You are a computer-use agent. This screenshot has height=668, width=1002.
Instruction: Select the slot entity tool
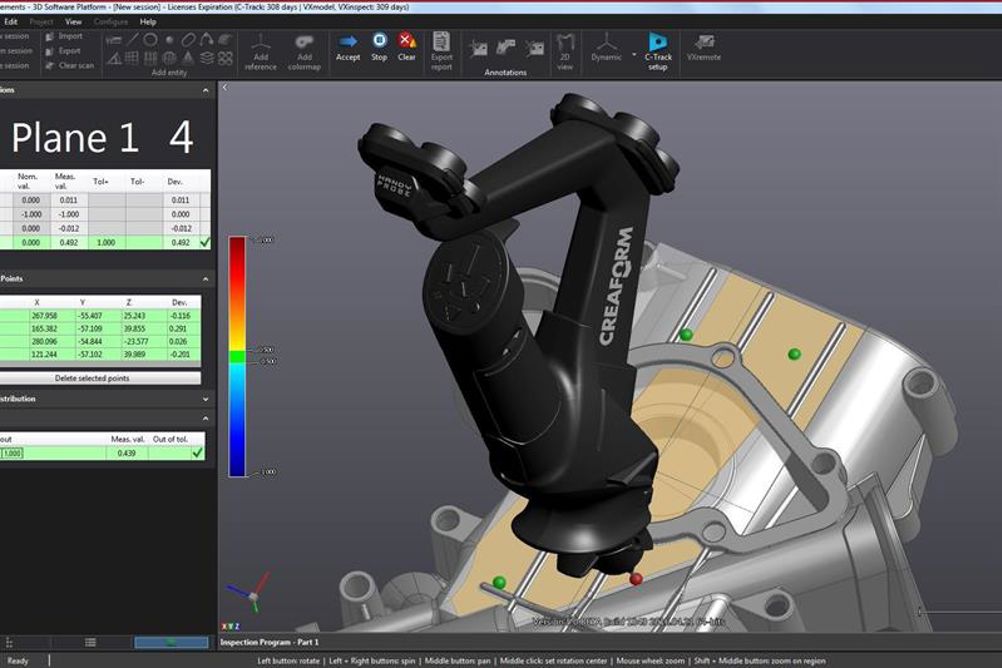[x=188, y=40]
